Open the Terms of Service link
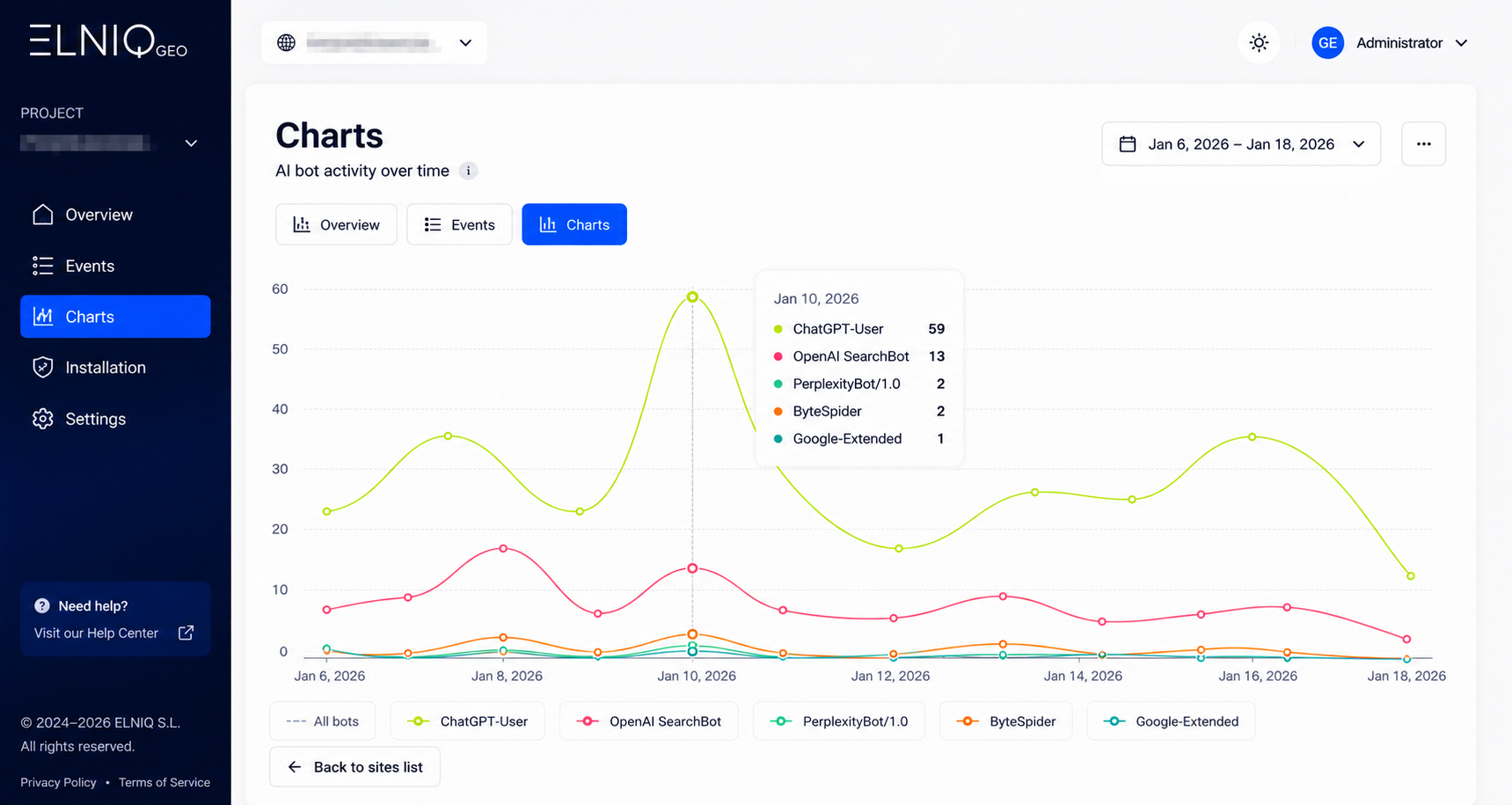 click(x=164, y=782)
